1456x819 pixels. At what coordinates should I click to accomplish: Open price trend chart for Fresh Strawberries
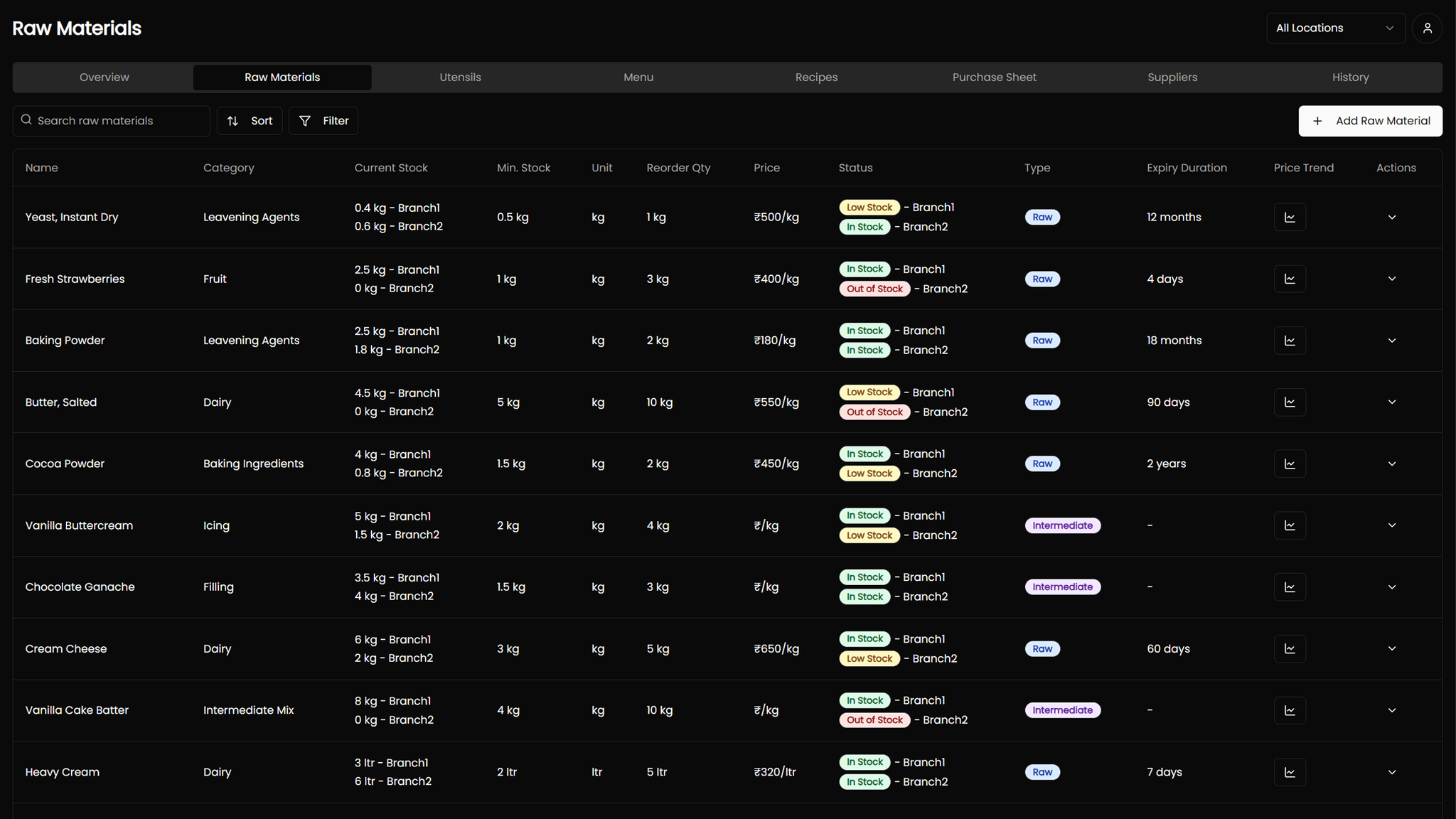tap(1290, 279)
